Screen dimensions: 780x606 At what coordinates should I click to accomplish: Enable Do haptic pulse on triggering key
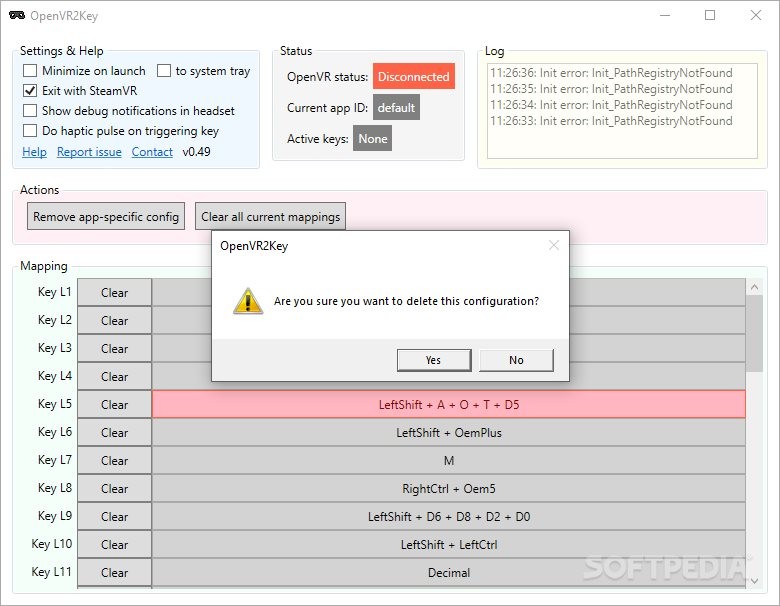coord(30,131)
